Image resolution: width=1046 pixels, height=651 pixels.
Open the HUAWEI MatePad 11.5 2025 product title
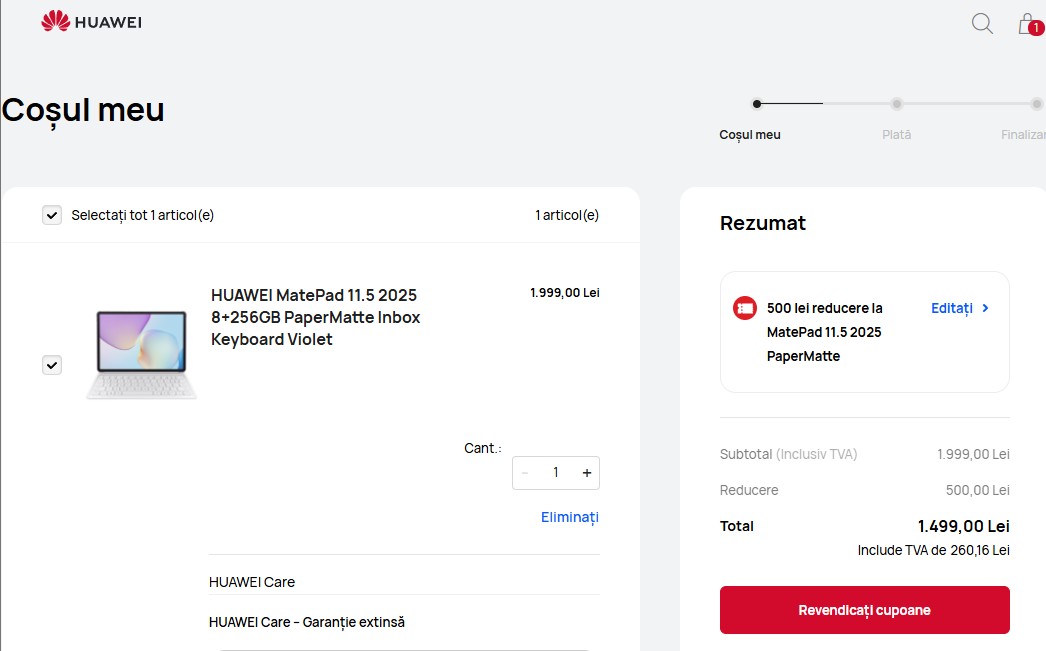[x=316, y=317]
